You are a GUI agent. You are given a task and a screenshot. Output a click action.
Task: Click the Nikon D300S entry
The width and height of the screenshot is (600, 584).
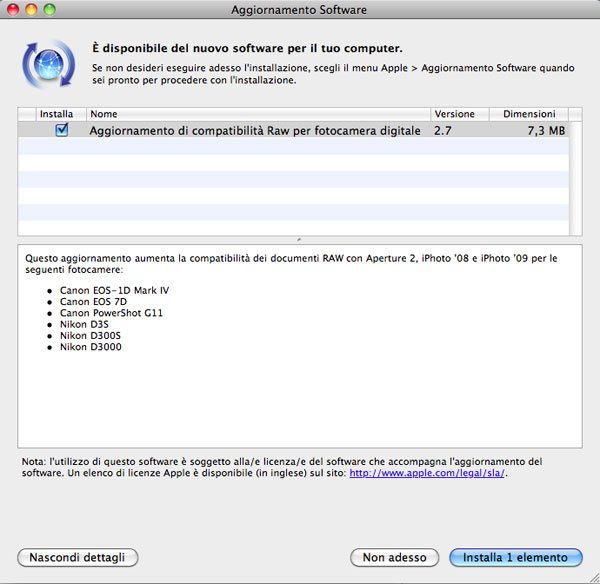pos(90,336)
